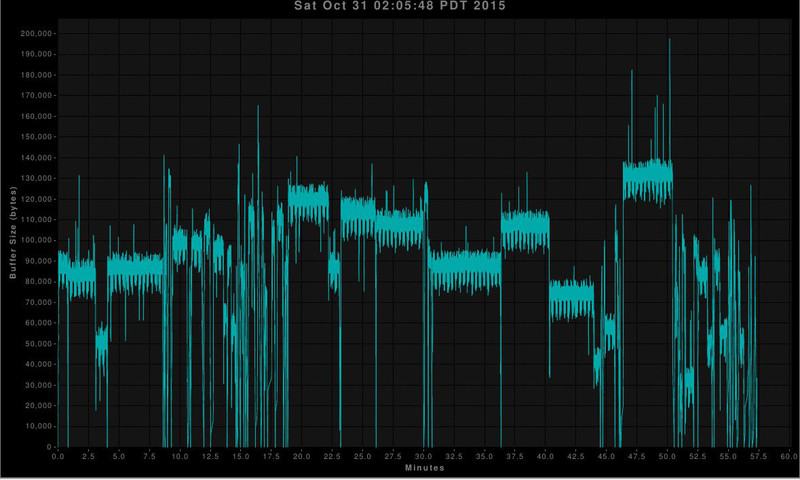This screenshot has height=480, width=800.
Task: Click the 80,000 y-axis tick label
Action: click(38, 282)
